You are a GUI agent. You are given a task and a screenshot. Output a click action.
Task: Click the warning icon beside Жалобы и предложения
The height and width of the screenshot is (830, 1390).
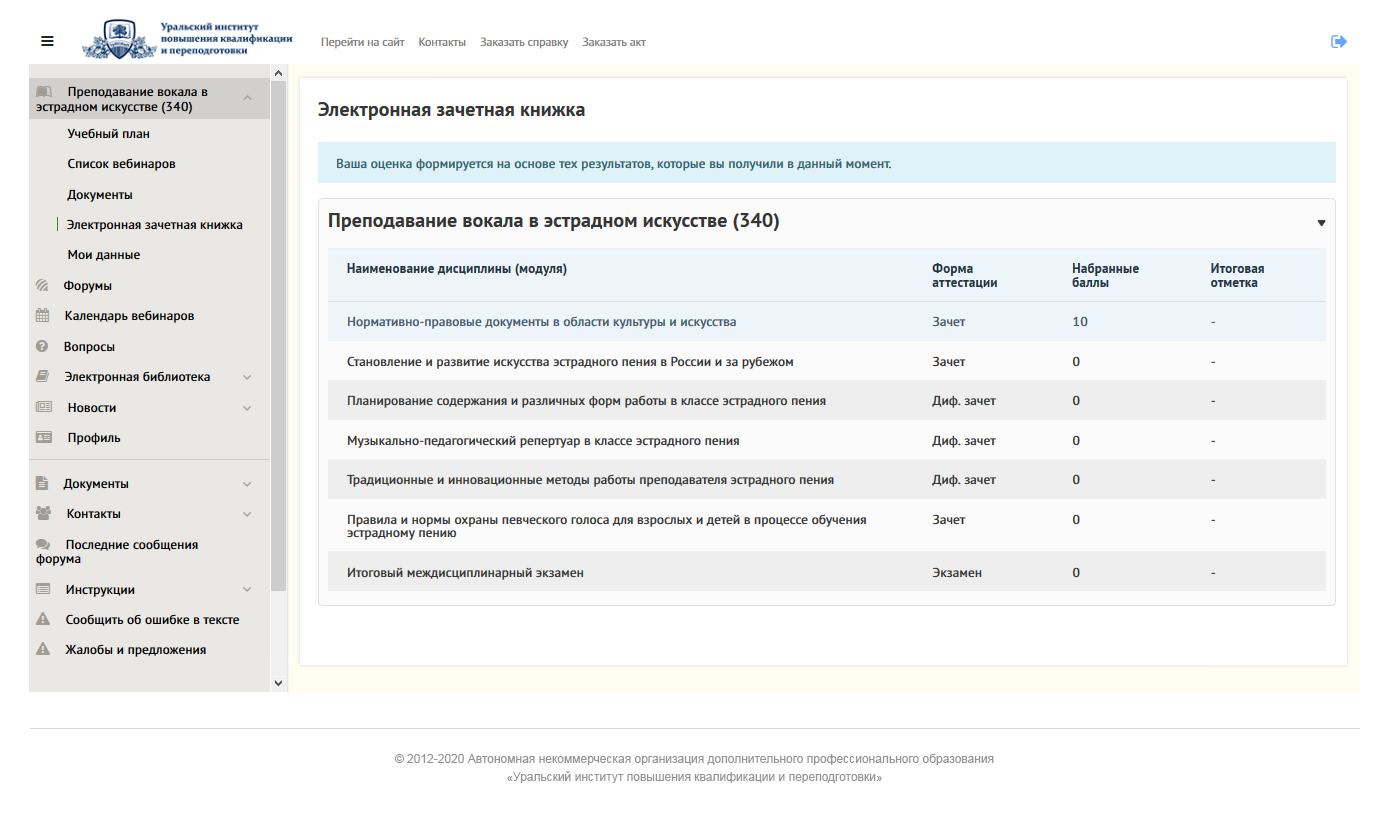point(43,650)
